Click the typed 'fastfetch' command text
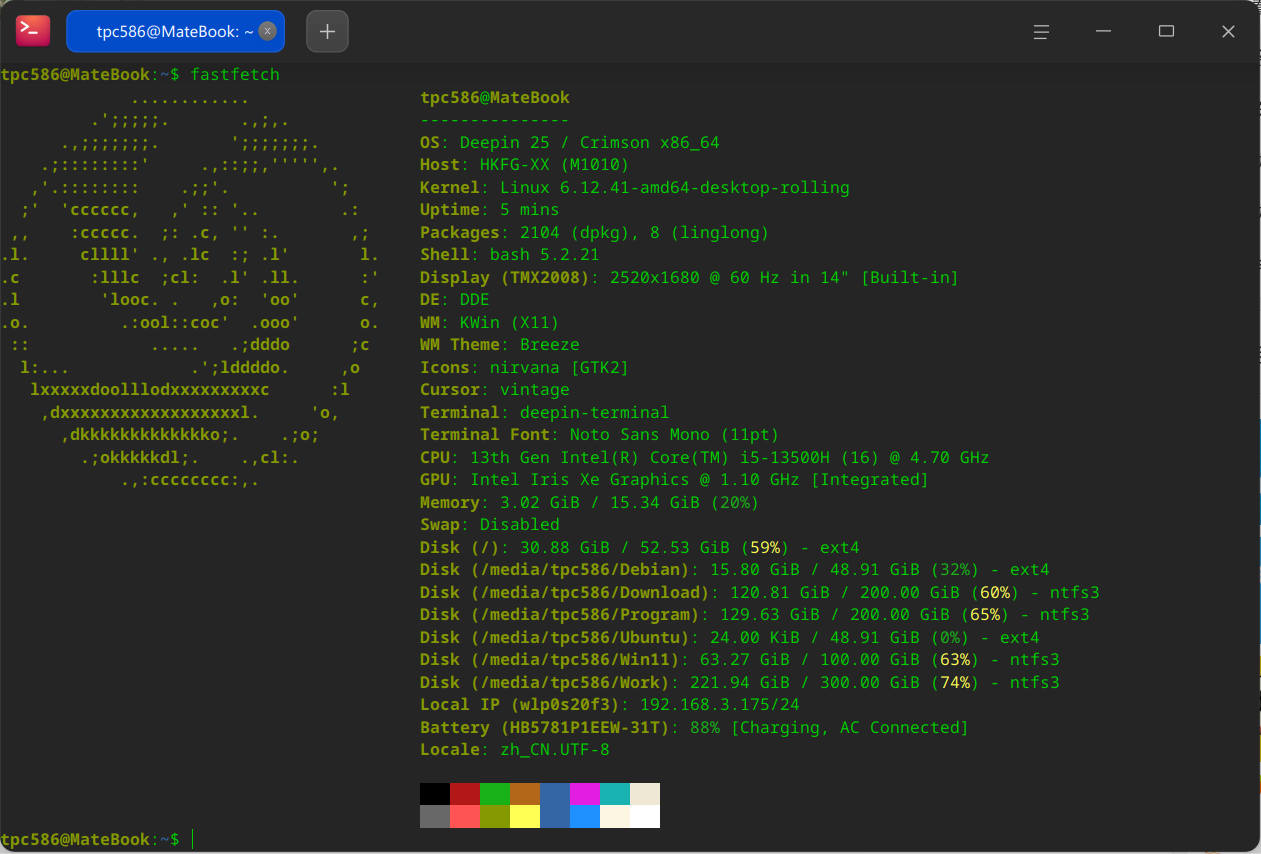This screenshot has height=854, width=1261. (235, 75)
